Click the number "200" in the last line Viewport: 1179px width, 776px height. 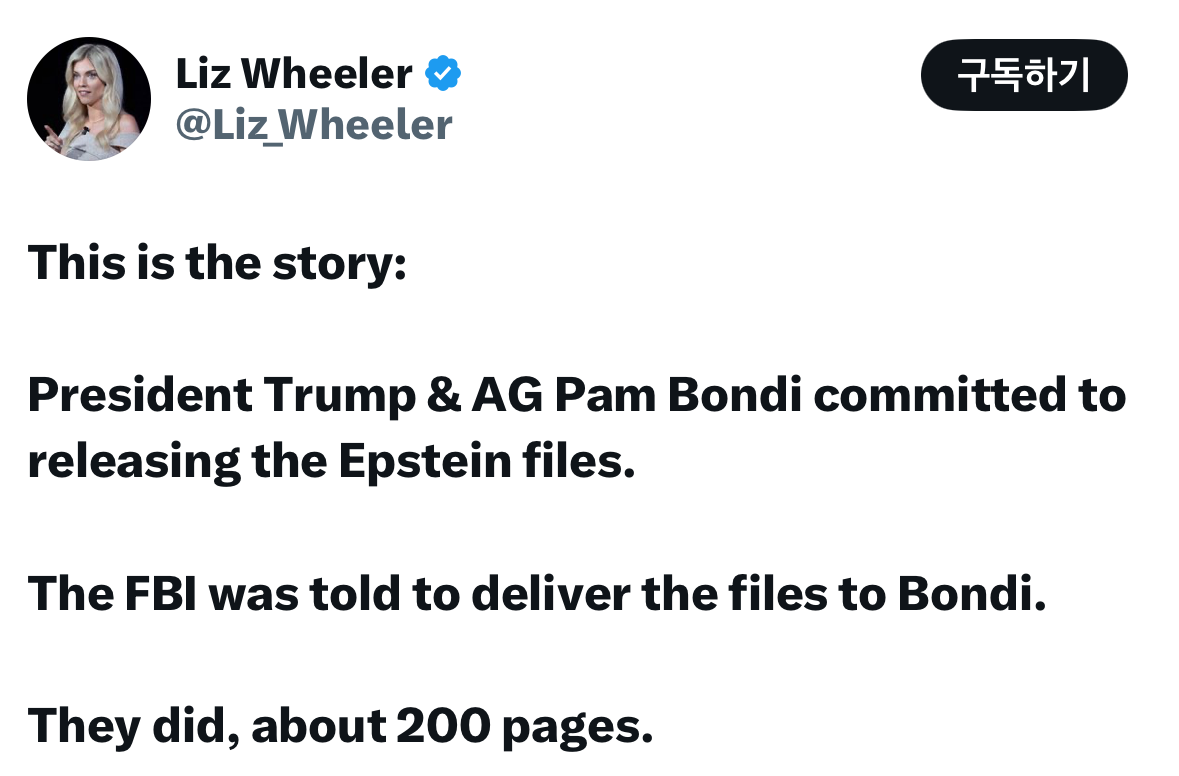point(444,726)
